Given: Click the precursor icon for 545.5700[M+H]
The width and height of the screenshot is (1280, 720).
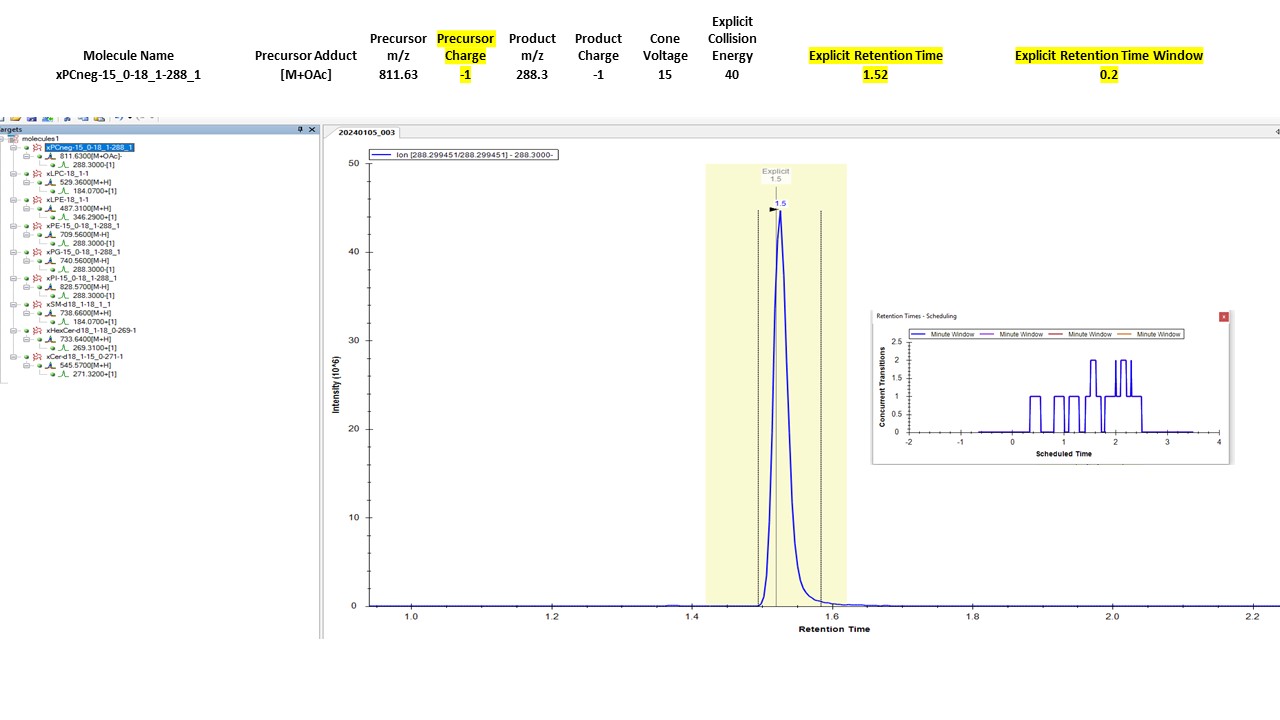Looking at the screenshot, I should pos(50,365).
